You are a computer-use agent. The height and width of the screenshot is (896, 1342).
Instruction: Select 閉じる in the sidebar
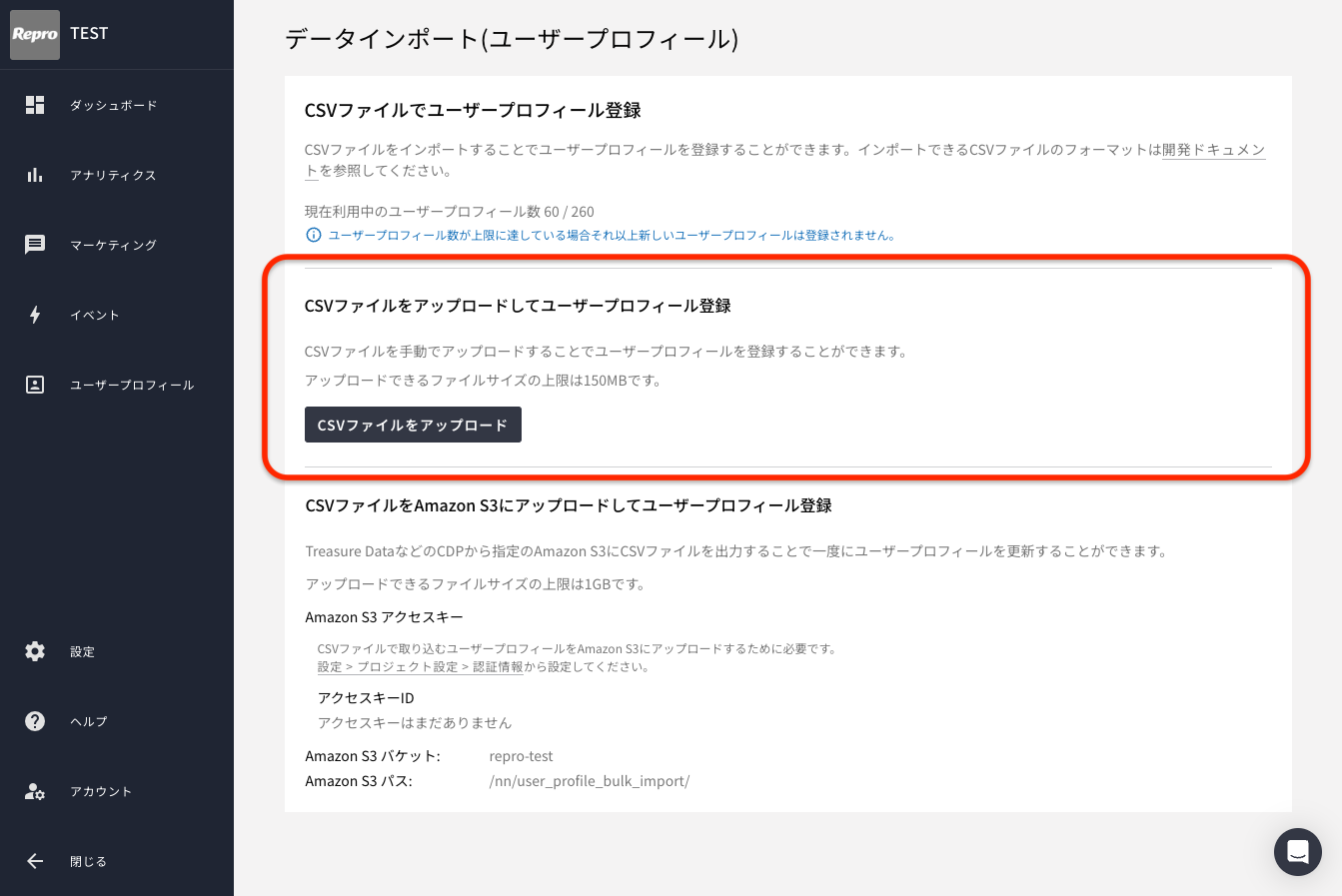pos(88,861)
